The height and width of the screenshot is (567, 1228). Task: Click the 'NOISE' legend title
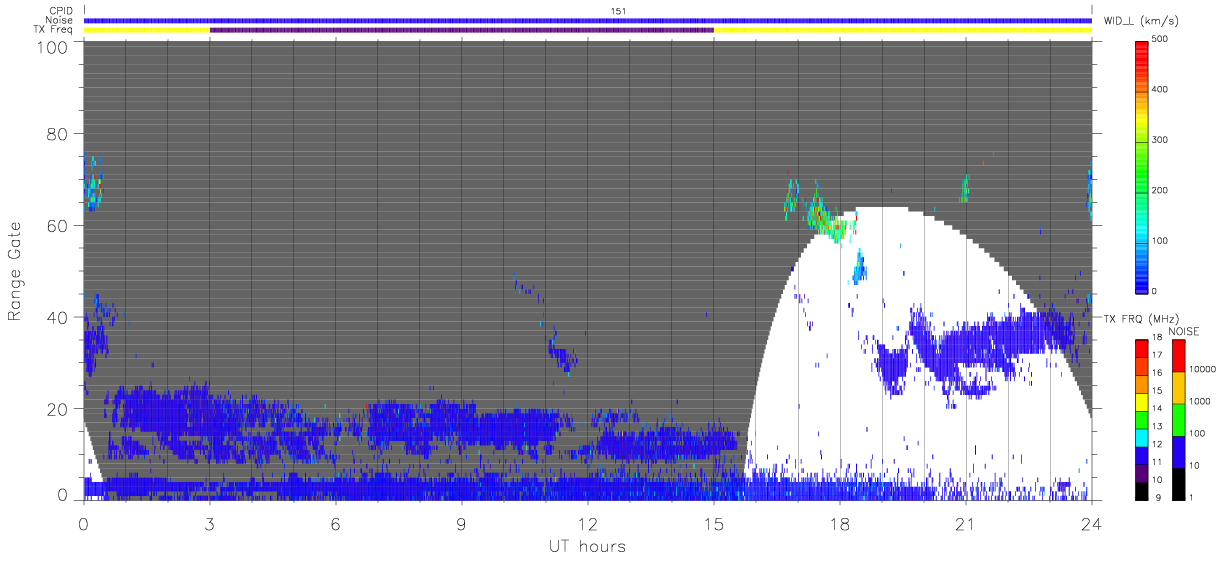[x=1183, y=331]
